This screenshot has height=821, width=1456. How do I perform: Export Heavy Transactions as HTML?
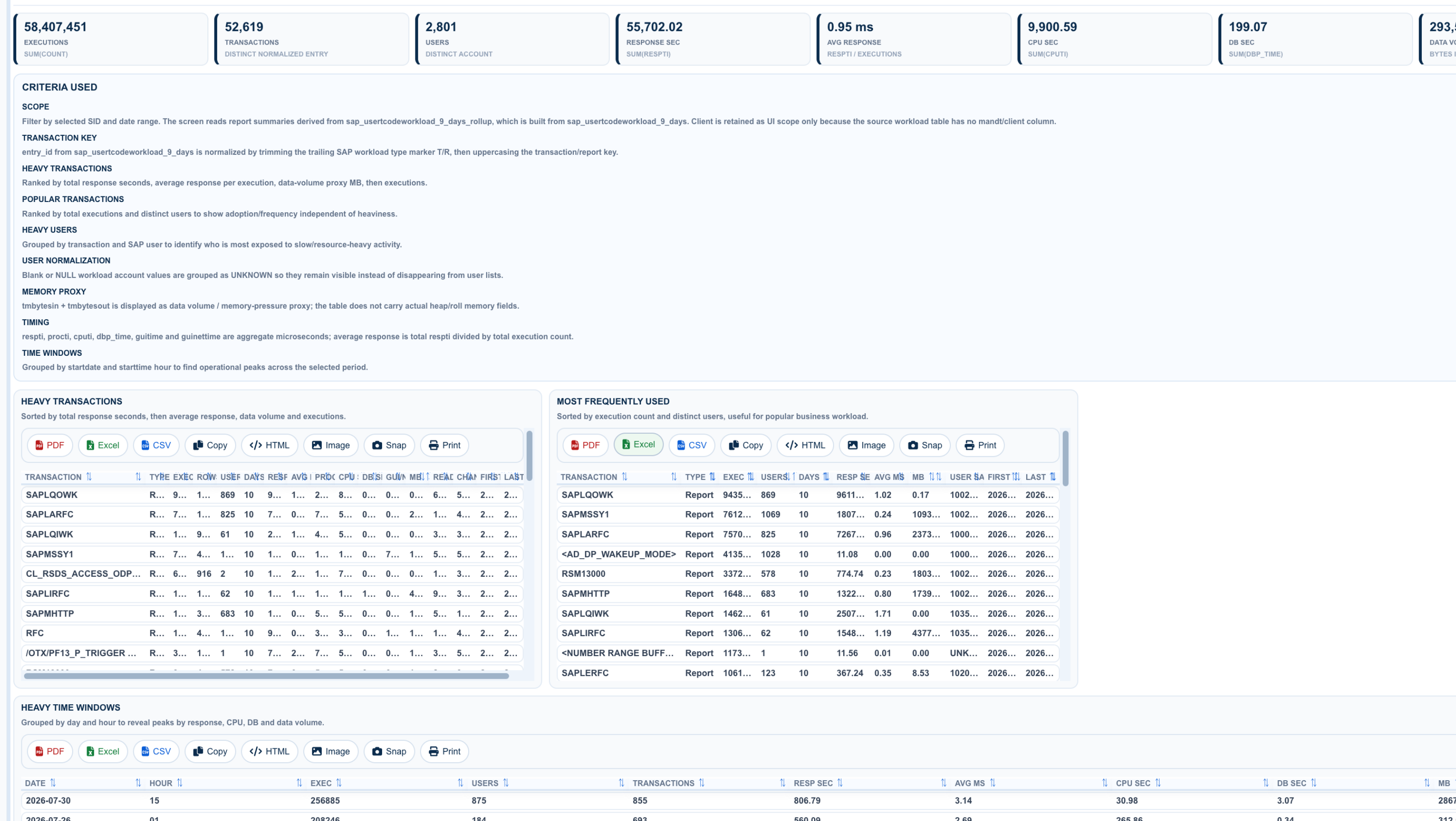point(270,445)
